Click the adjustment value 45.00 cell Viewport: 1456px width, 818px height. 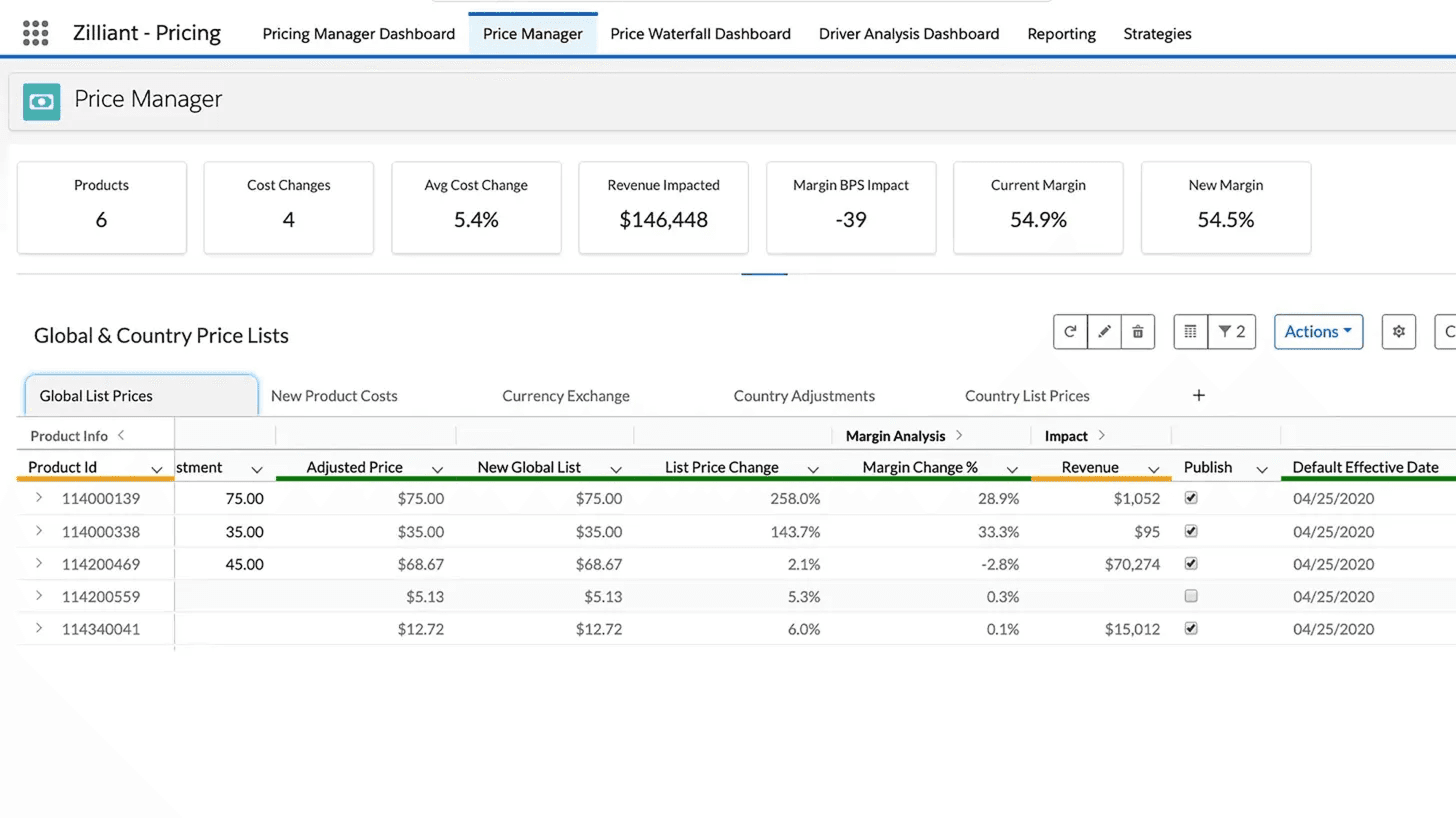pyautogui.click(x=225, y=564)
